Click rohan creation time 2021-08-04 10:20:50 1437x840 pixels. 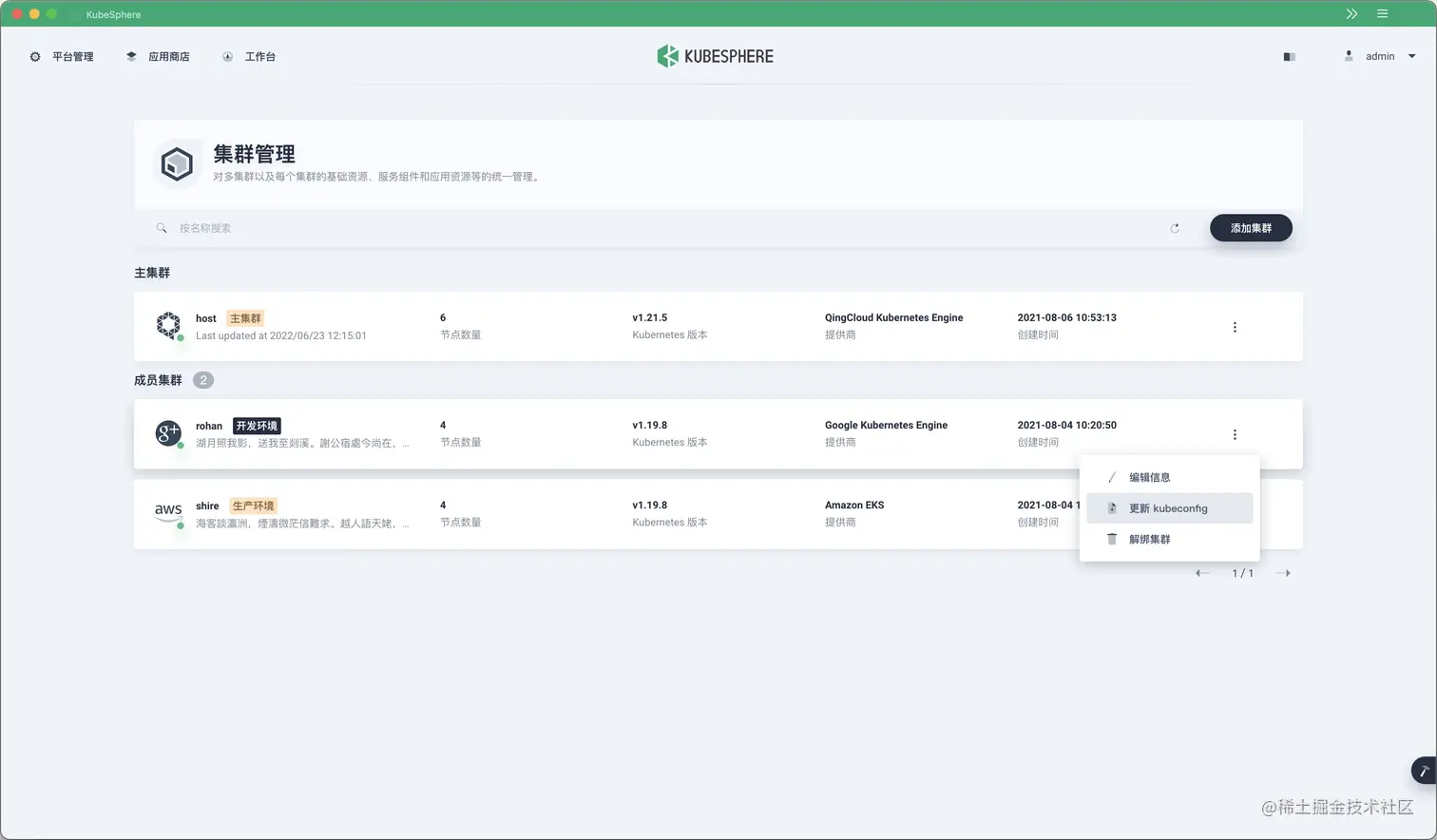(x=1066, y=425)
